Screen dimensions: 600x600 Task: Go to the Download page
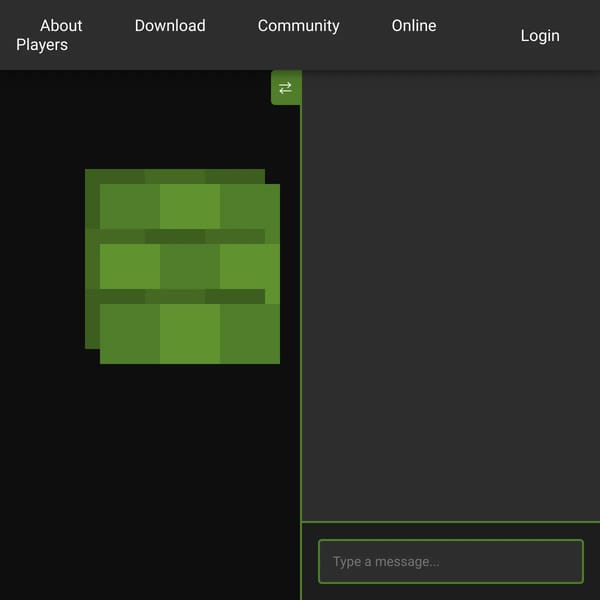170,26
